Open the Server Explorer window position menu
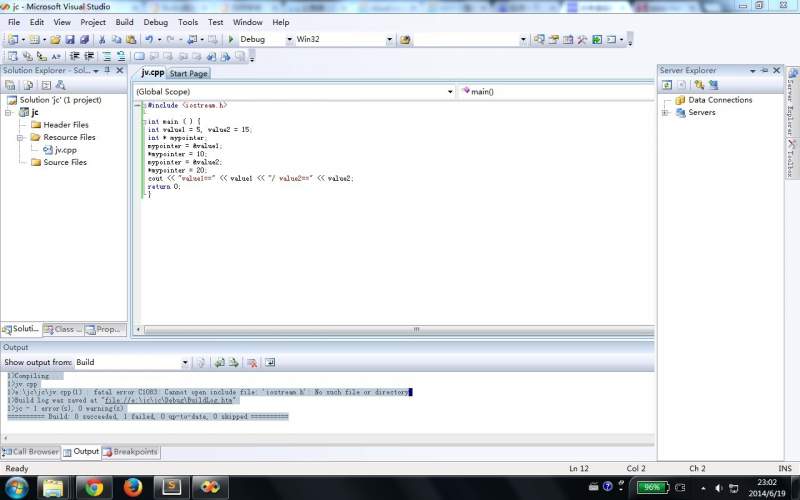This screenshot has width=800, height=500. (x=753, y=71)
